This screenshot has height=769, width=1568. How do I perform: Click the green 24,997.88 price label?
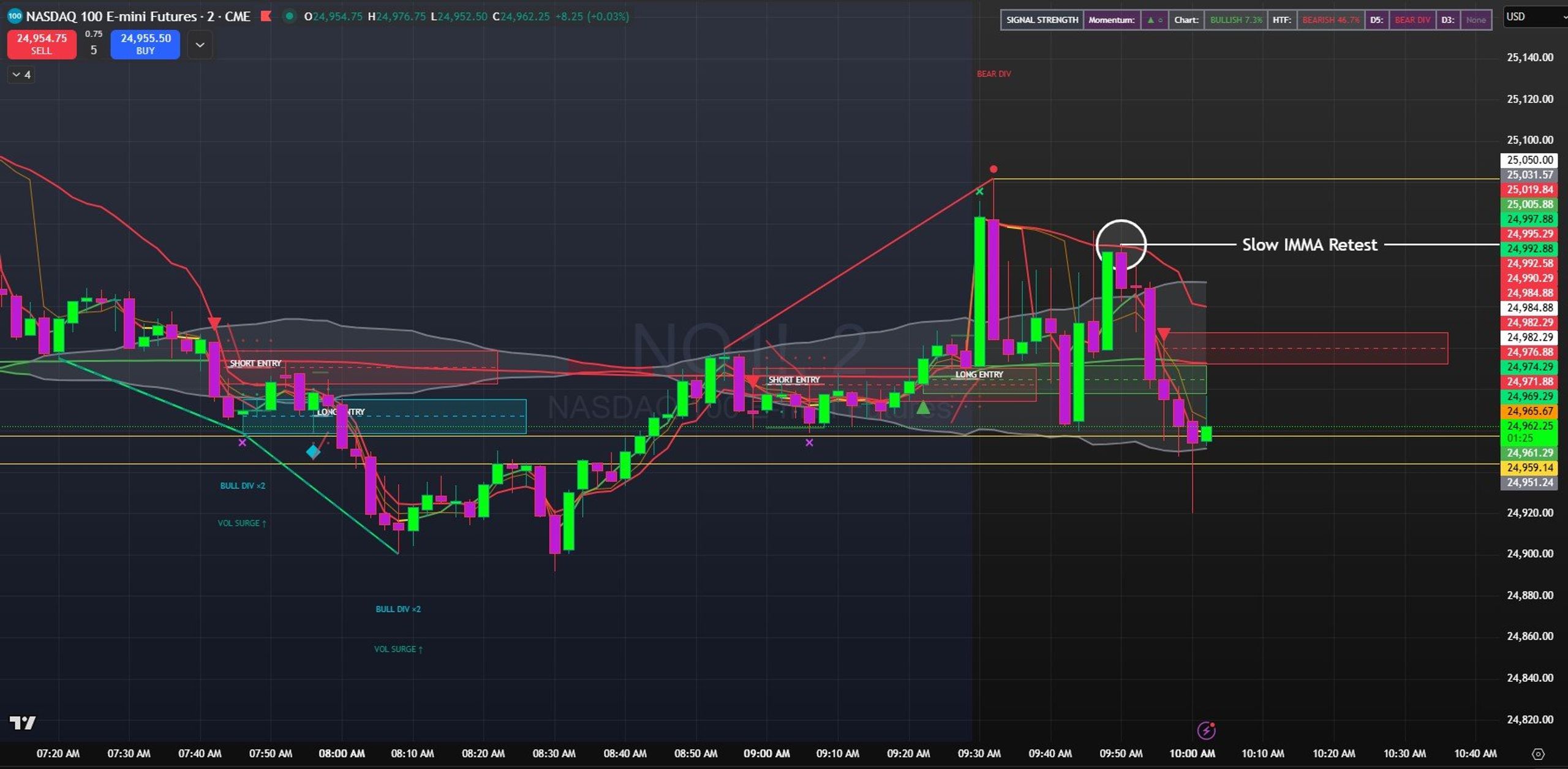coord(1530,219)
